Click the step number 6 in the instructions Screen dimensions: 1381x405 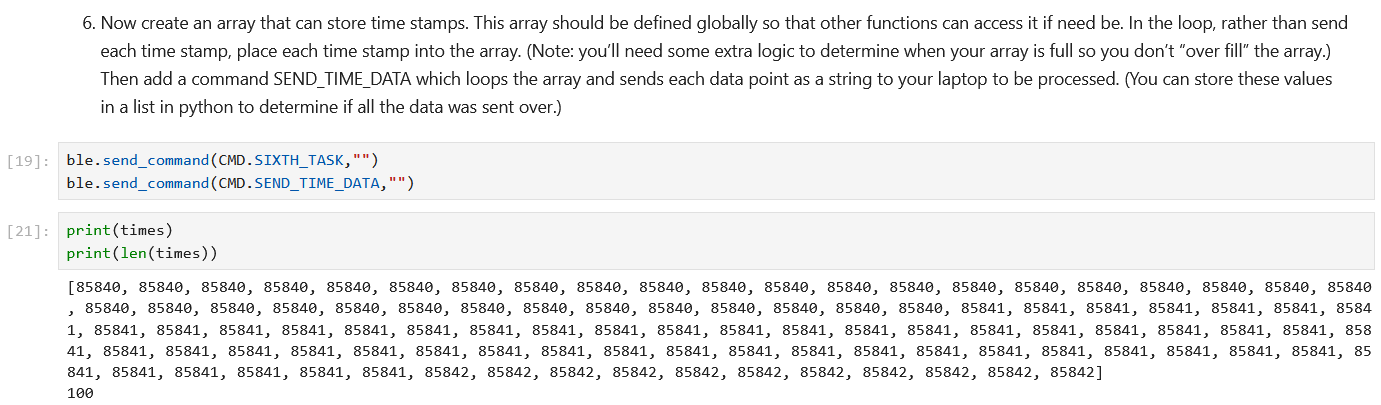tap(89, 22)
